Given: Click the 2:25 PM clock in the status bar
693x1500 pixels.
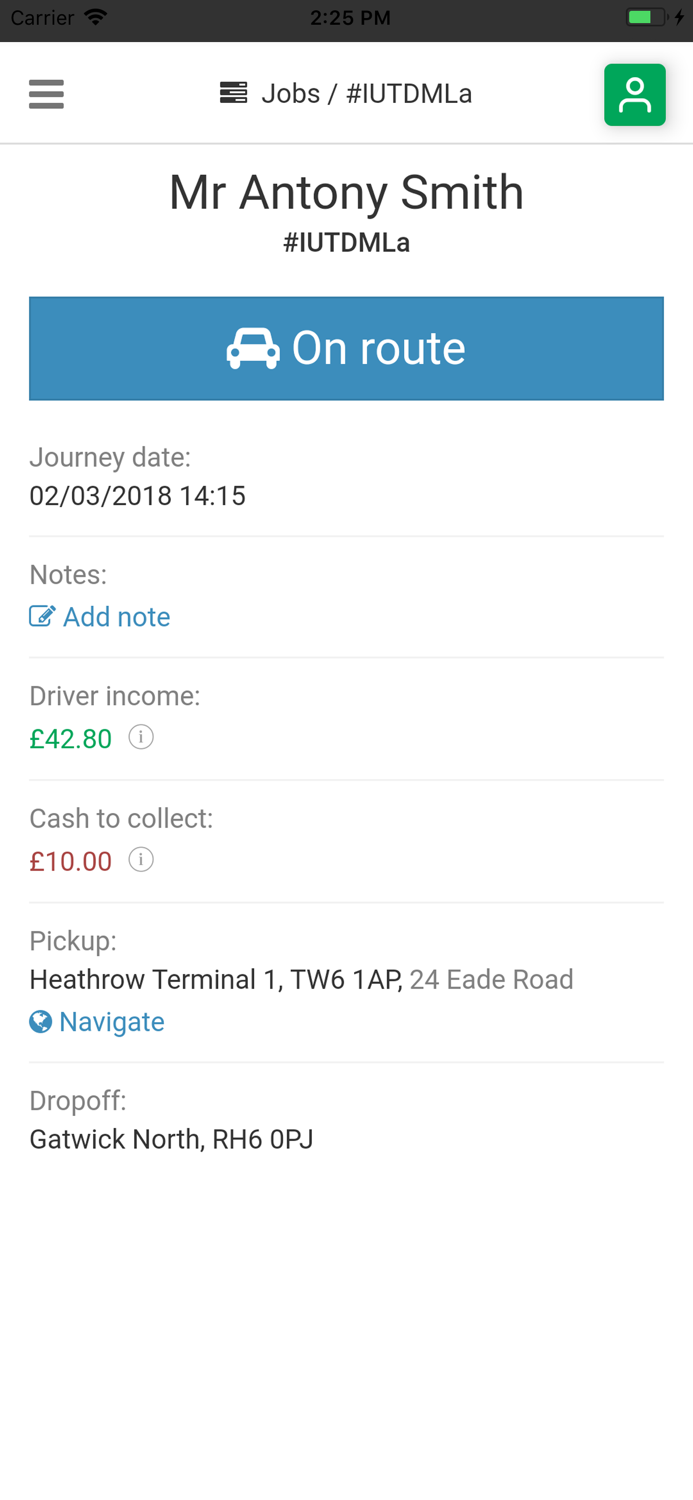Looking at the screenshot, I should (350, 16).
